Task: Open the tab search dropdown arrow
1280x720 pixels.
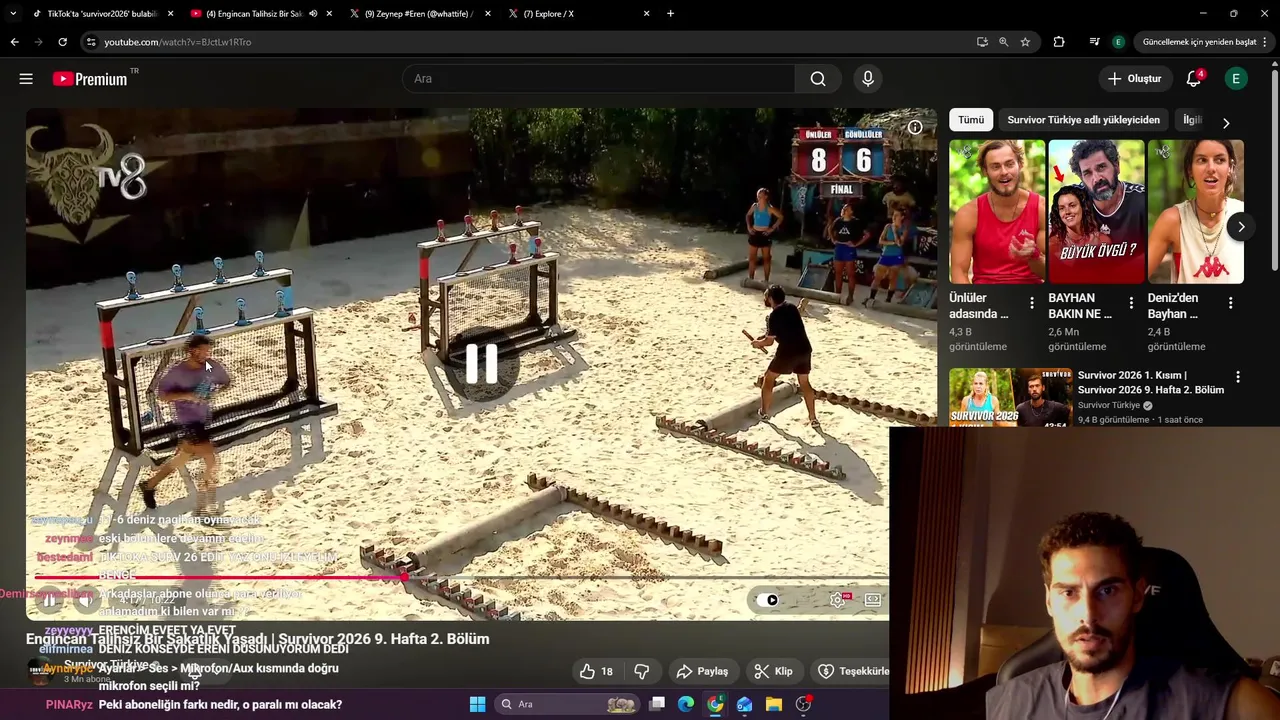Action: click(x=13, y=13)
